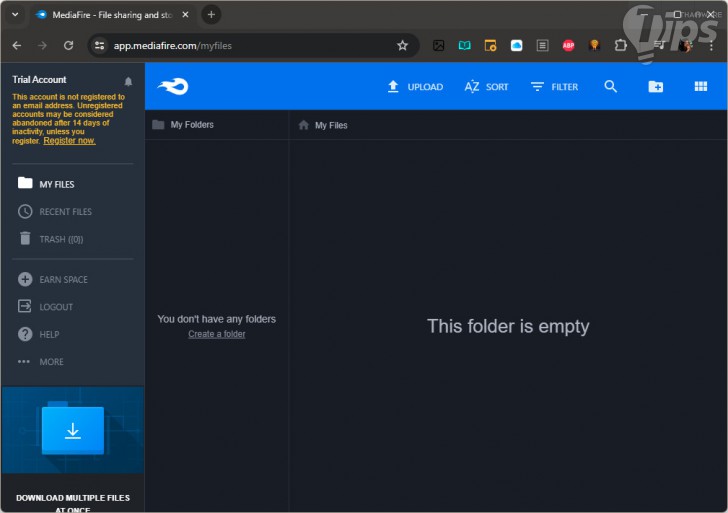The image size is (728, 513).
Task: Select the MediaFire browser tab
Action: pyautogui.click(x=114, y=15)
